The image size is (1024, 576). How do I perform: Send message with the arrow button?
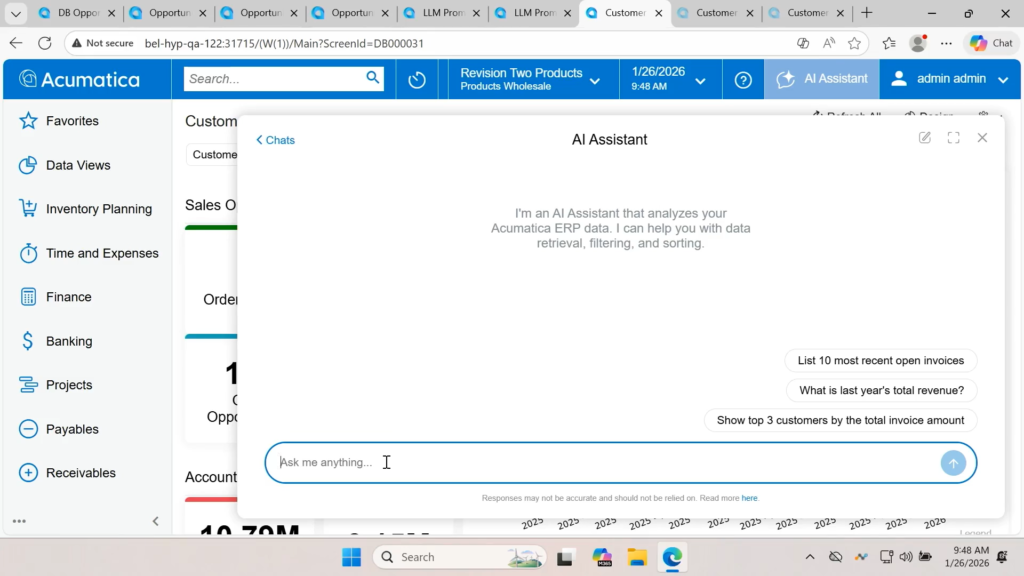953,463
